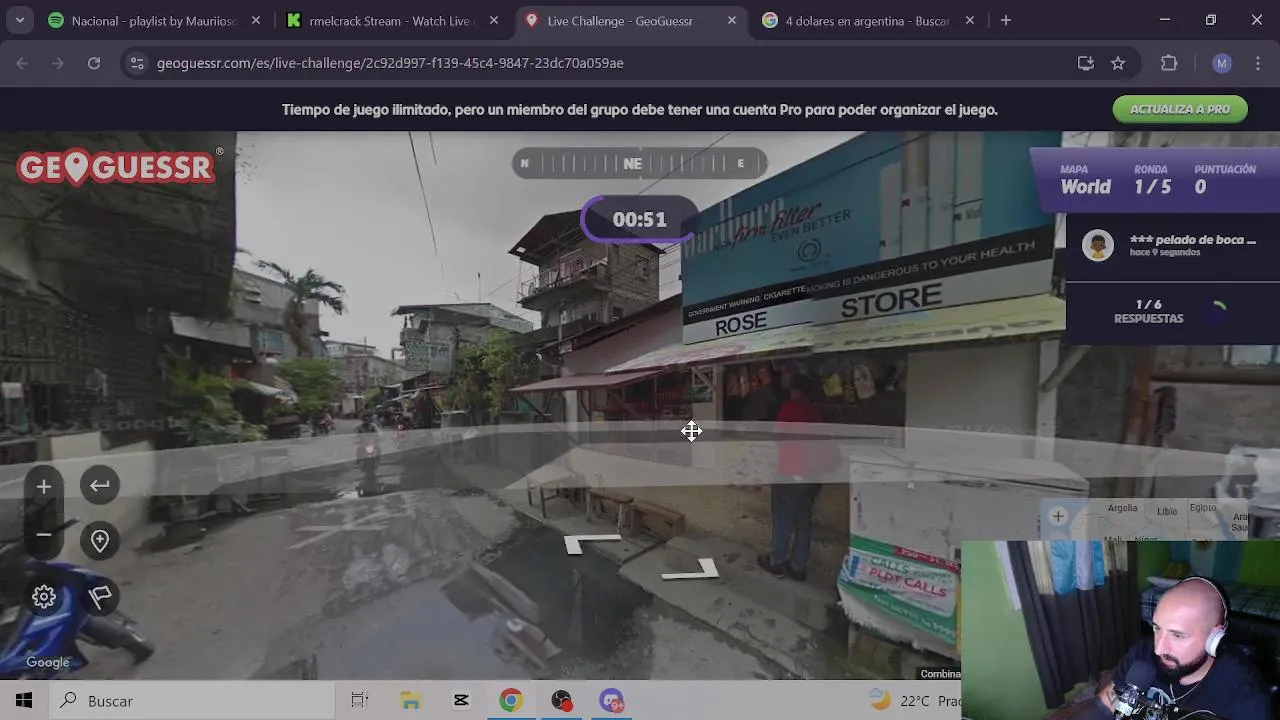
Task: Bookmark this page with the star
Action: 1118,63
